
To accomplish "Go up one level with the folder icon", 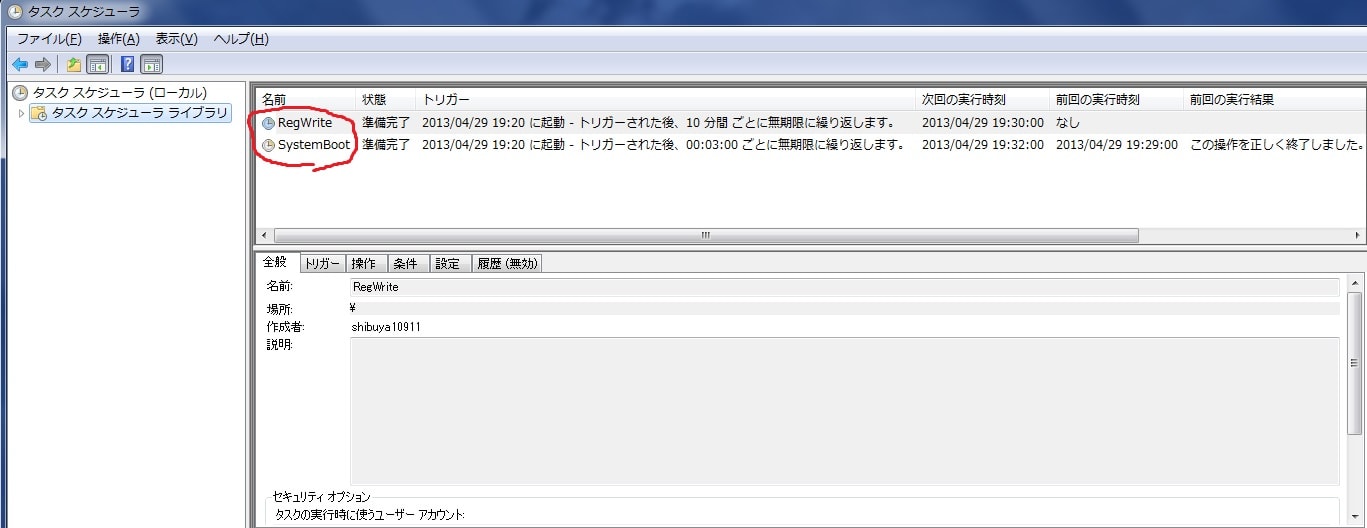I will click(74, 65).
